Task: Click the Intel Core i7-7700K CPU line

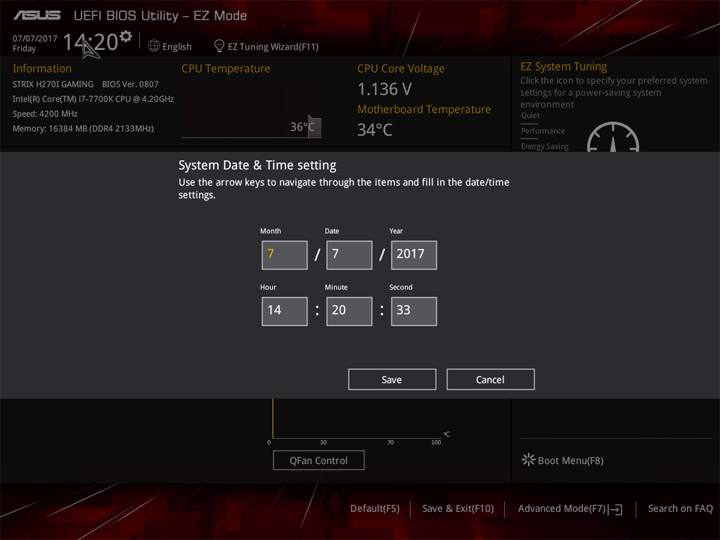Action: point(93,99)
